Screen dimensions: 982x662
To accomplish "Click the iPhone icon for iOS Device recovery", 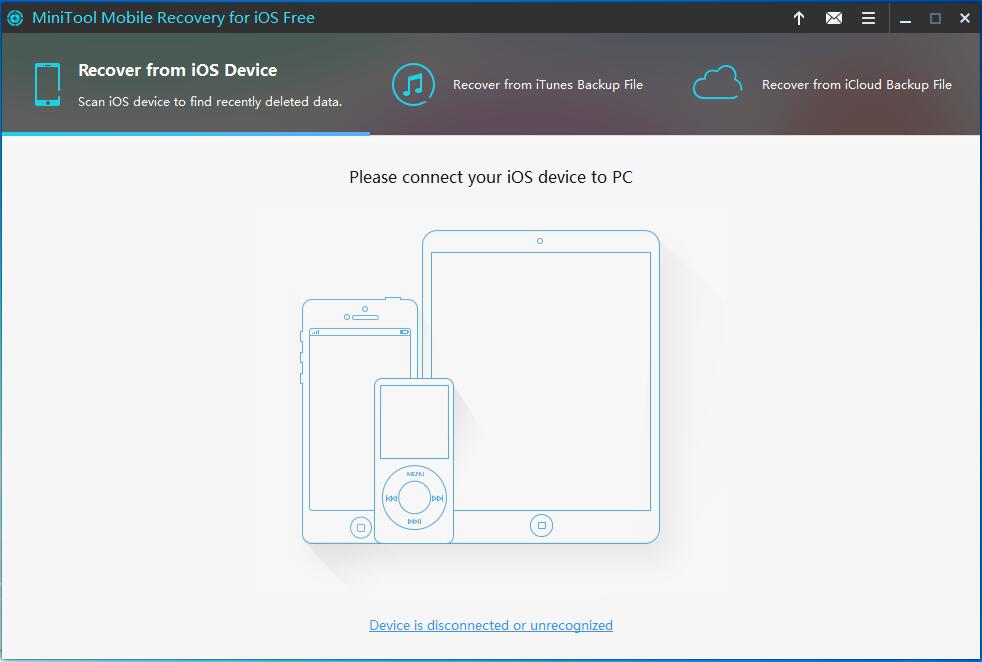I will click(x=48, y=85).
